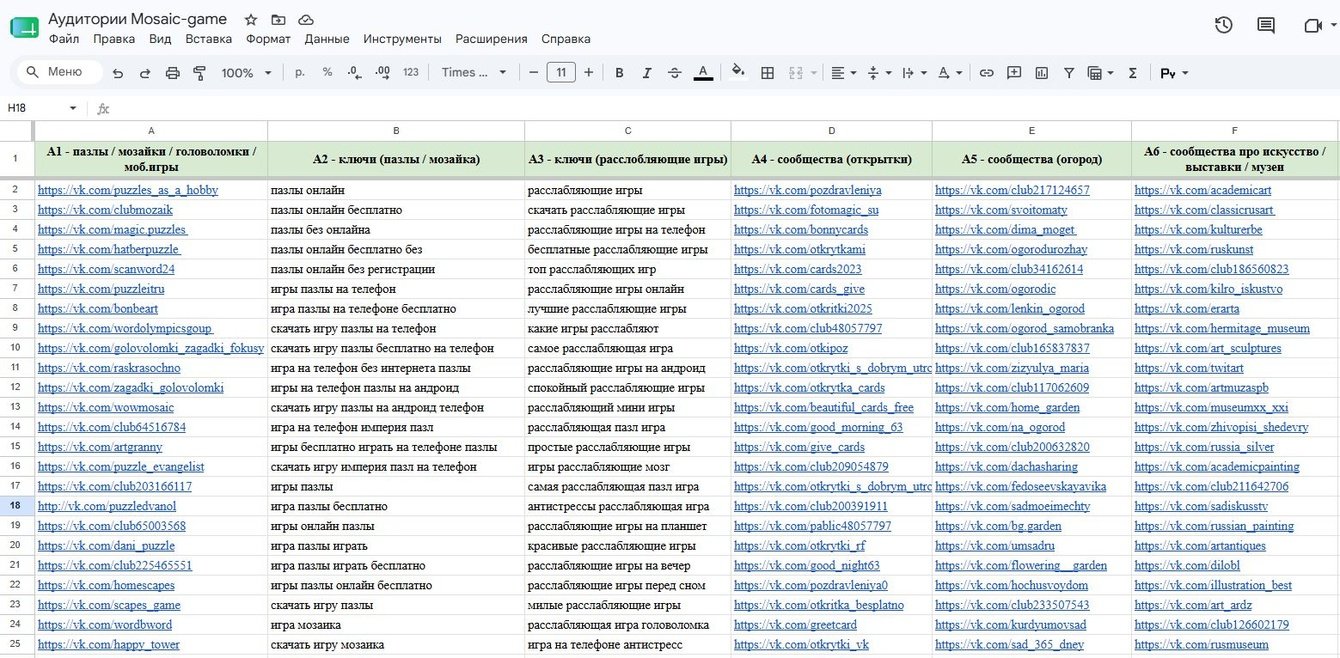Image resolution: width=1340 pixels, height=658 pixels.
Task: Open the 100% zoom dropdown
Action: click(x=246, y=73)
